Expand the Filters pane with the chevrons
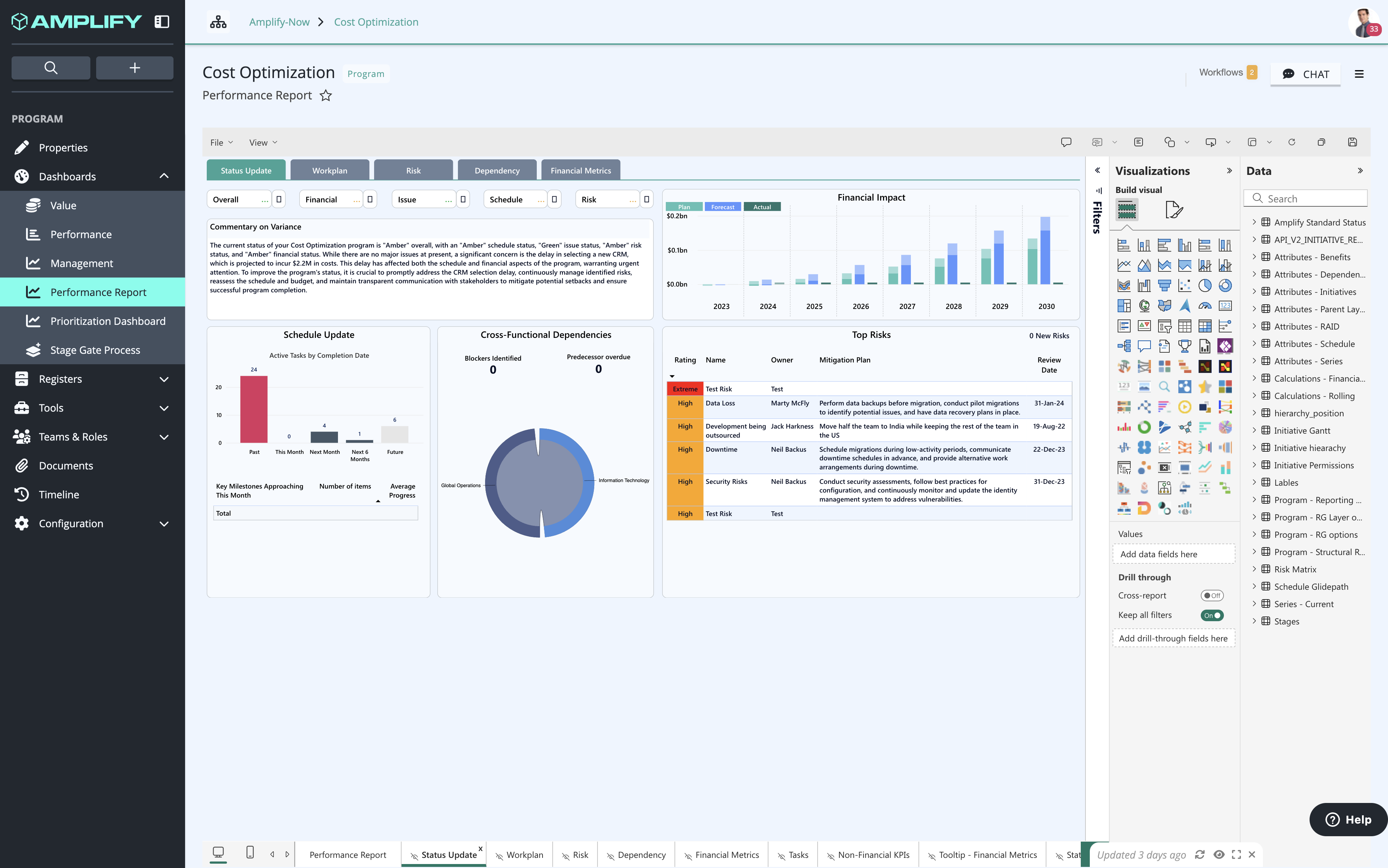This screenshot has height=868, width=1388. (x=1097, y=171)
